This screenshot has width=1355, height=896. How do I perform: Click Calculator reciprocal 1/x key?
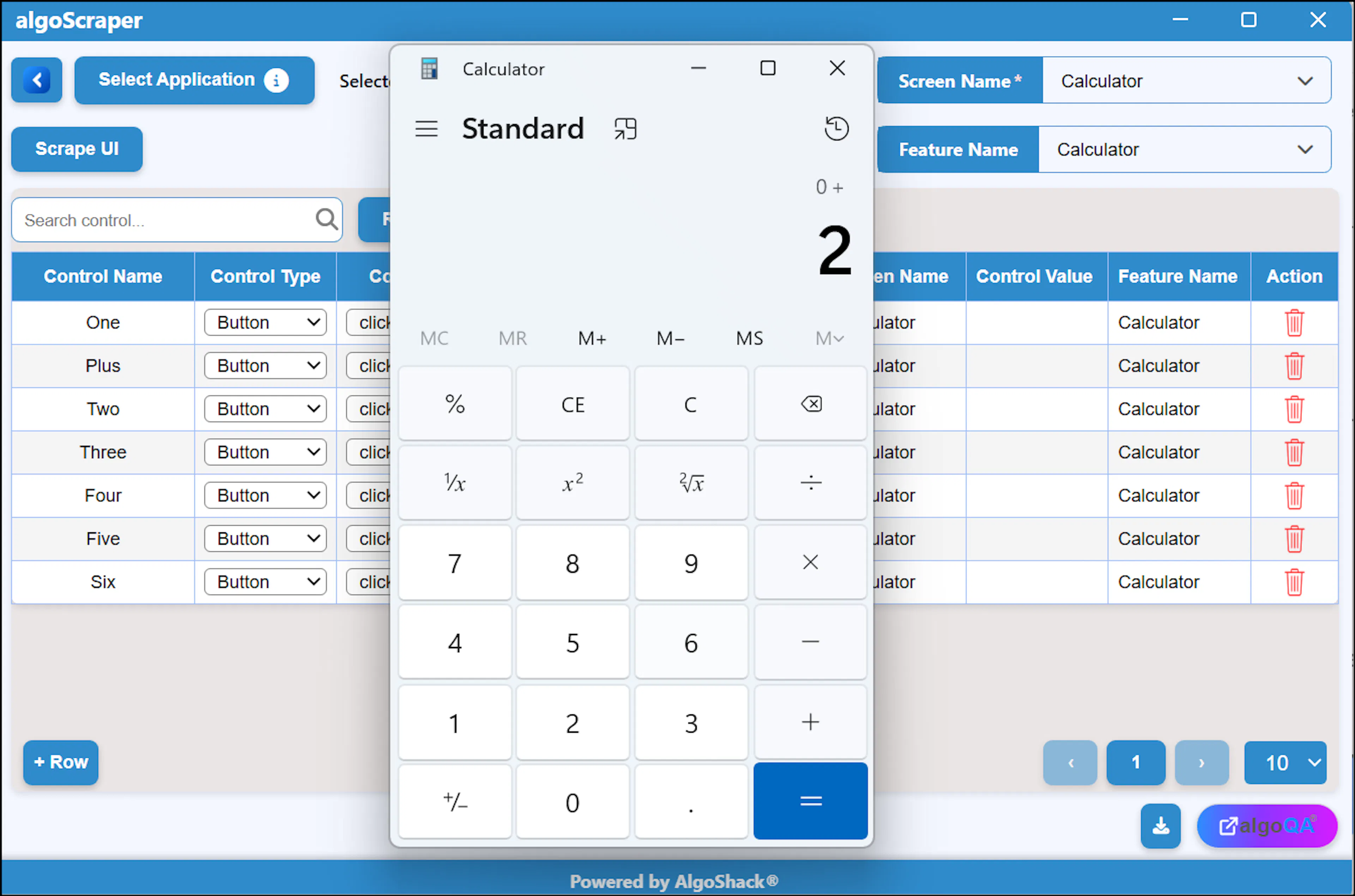[x=455, y=483]
